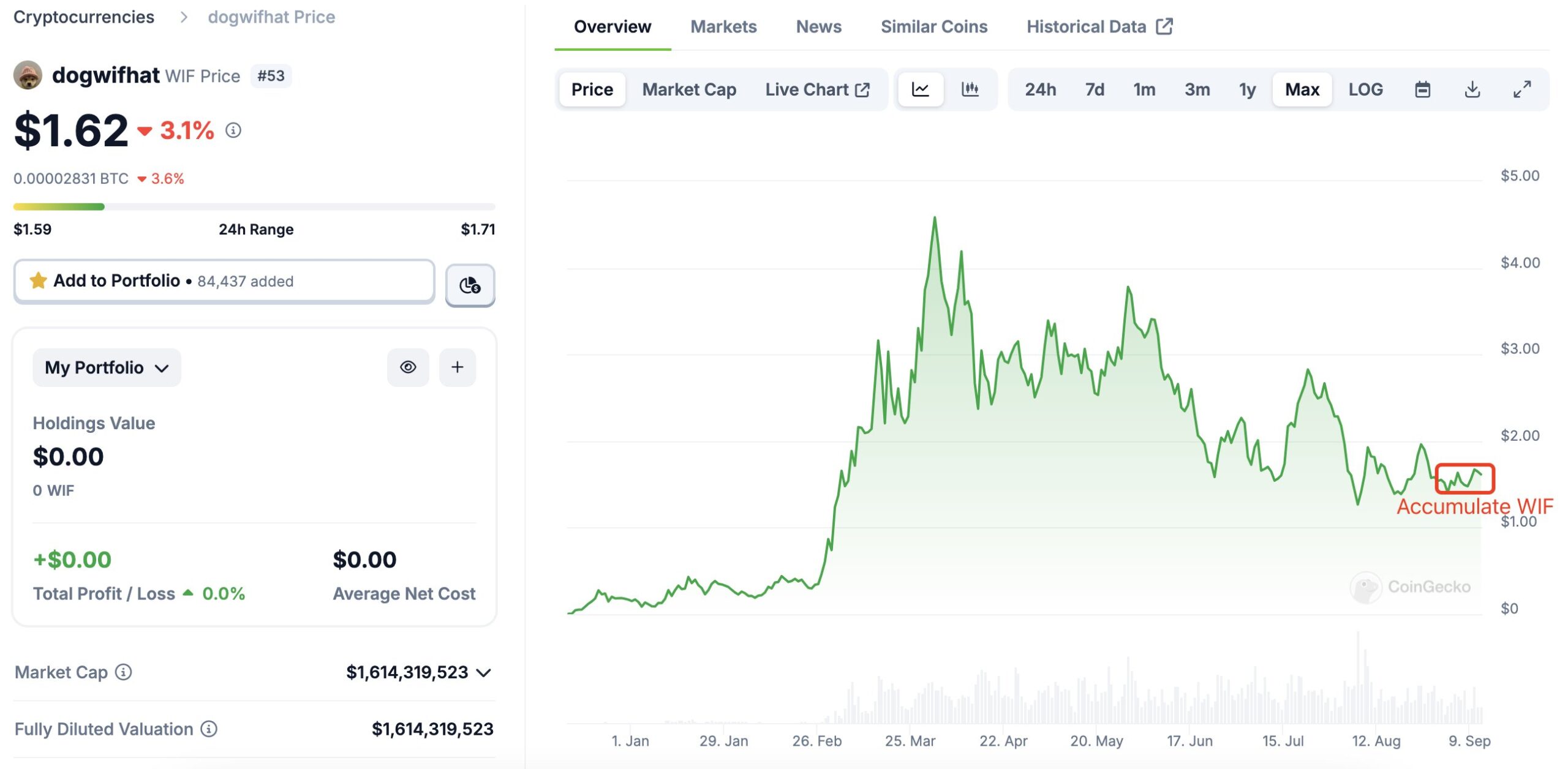Click the 0.00002831 BTC price text
This screenshot has height=769, width=1568.
(71, 178)
